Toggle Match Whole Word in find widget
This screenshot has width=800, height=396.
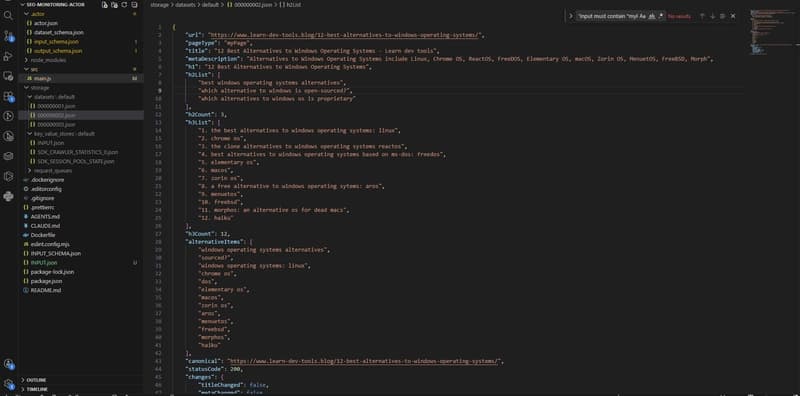652,16
